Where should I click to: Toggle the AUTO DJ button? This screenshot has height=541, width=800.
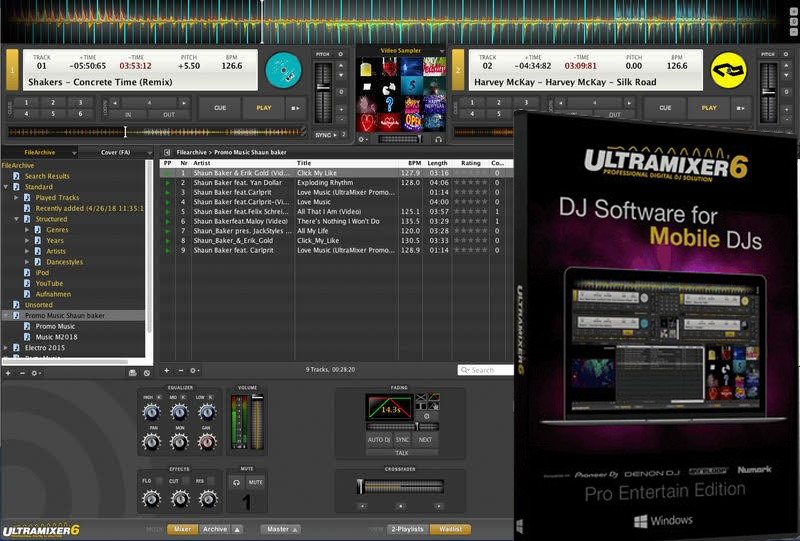coord(379,439)
